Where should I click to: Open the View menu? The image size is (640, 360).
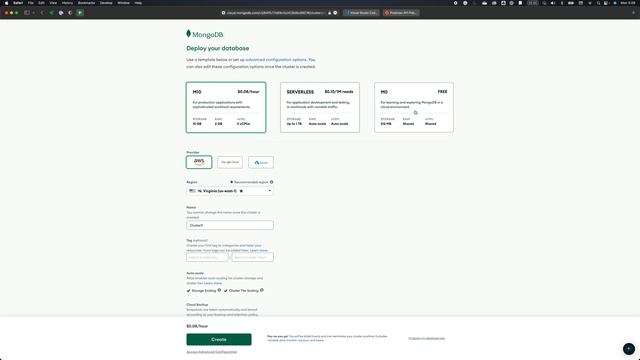tap(53, 3)
